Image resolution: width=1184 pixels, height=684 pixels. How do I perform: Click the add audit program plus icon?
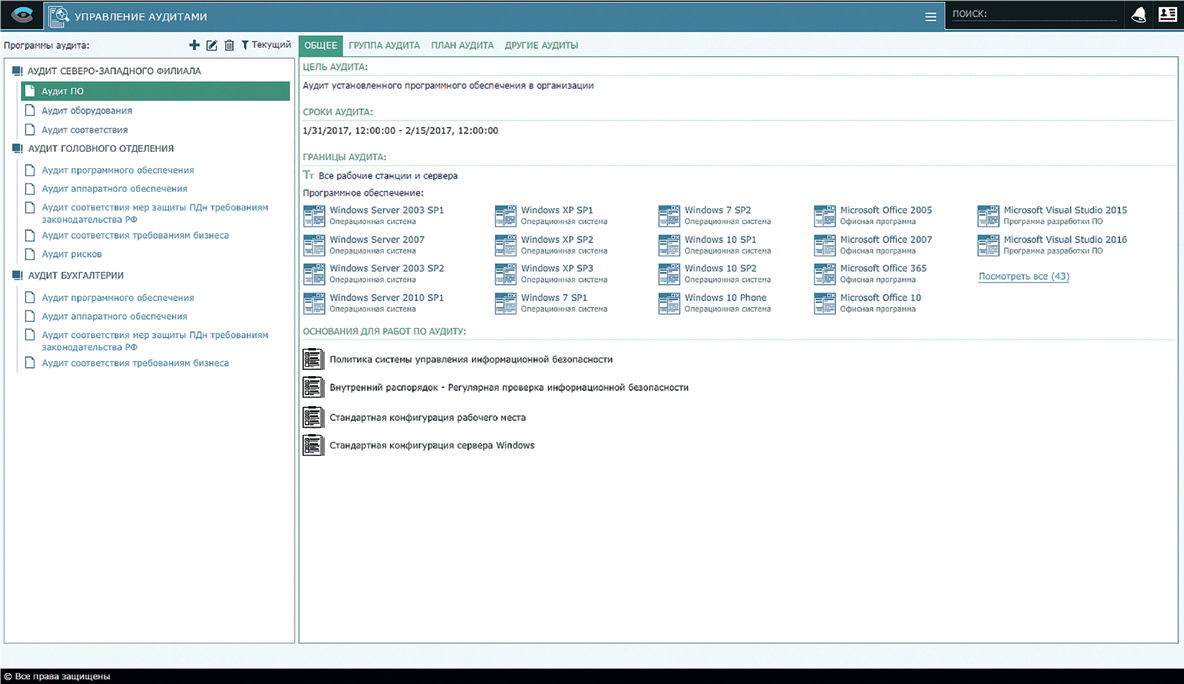194,45
